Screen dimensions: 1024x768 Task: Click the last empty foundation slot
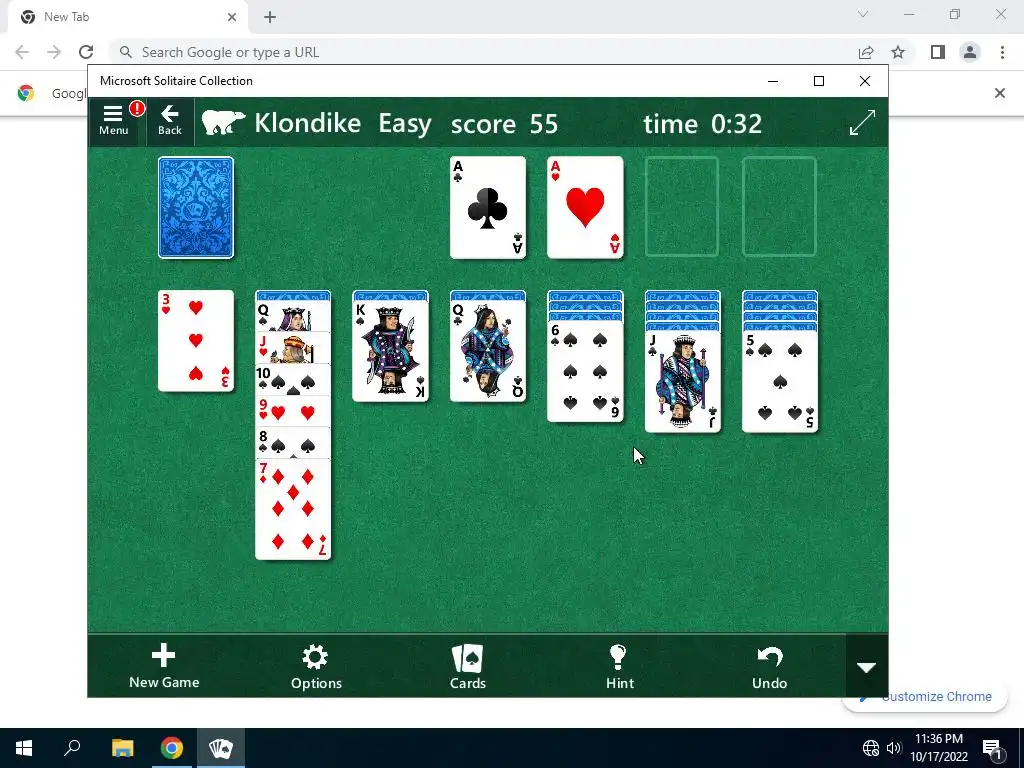point(779,207)
